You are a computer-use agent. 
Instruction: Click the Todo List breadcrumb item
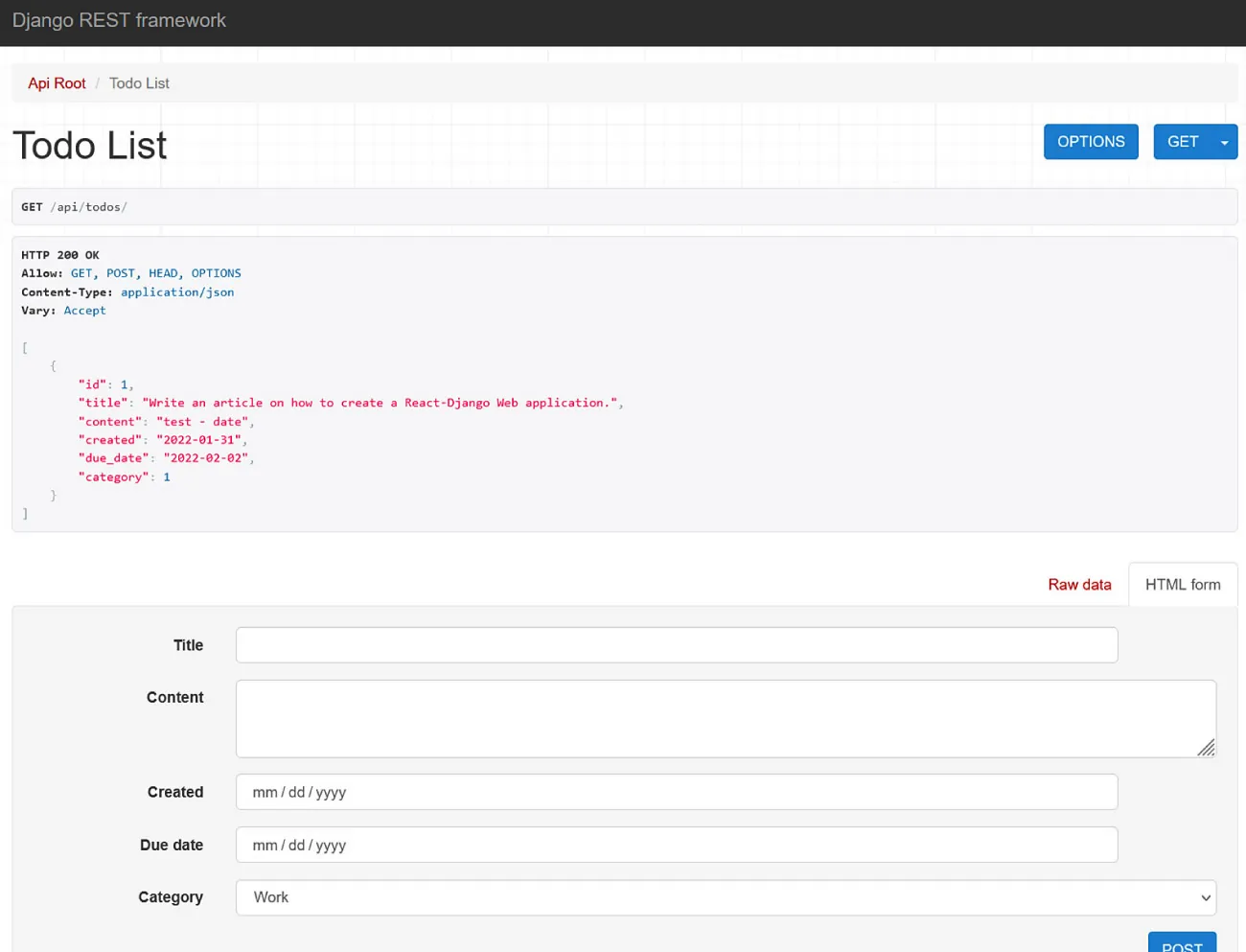tap(139, 83)
